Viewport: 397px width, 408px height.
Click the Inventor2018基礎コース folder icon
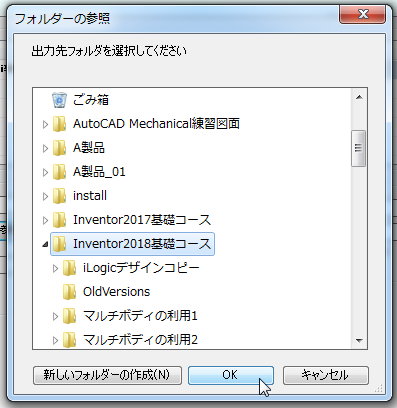tap(60, 244)
